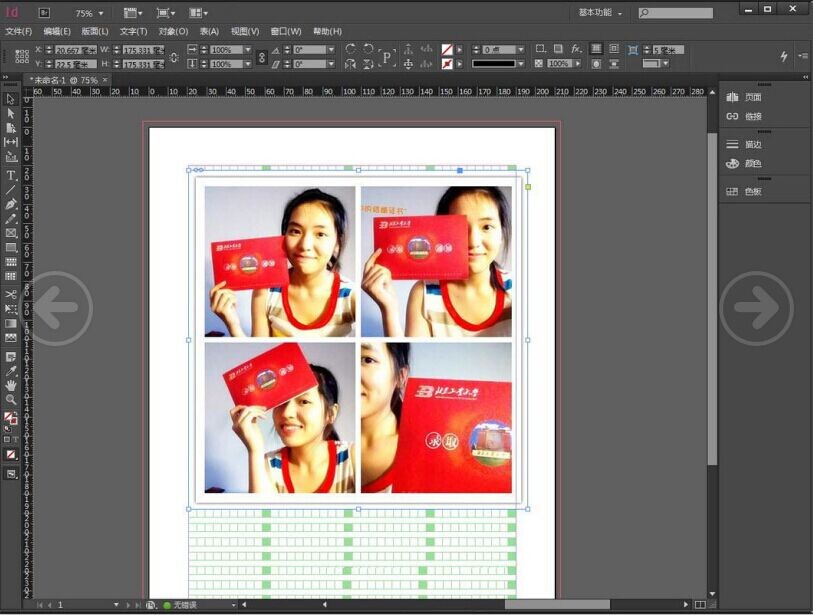Viewport: 813px width, 615px height.
Task: Toggle constrain proportions chain for scaling
Action: pyautogui.click(x=262, y=57)
